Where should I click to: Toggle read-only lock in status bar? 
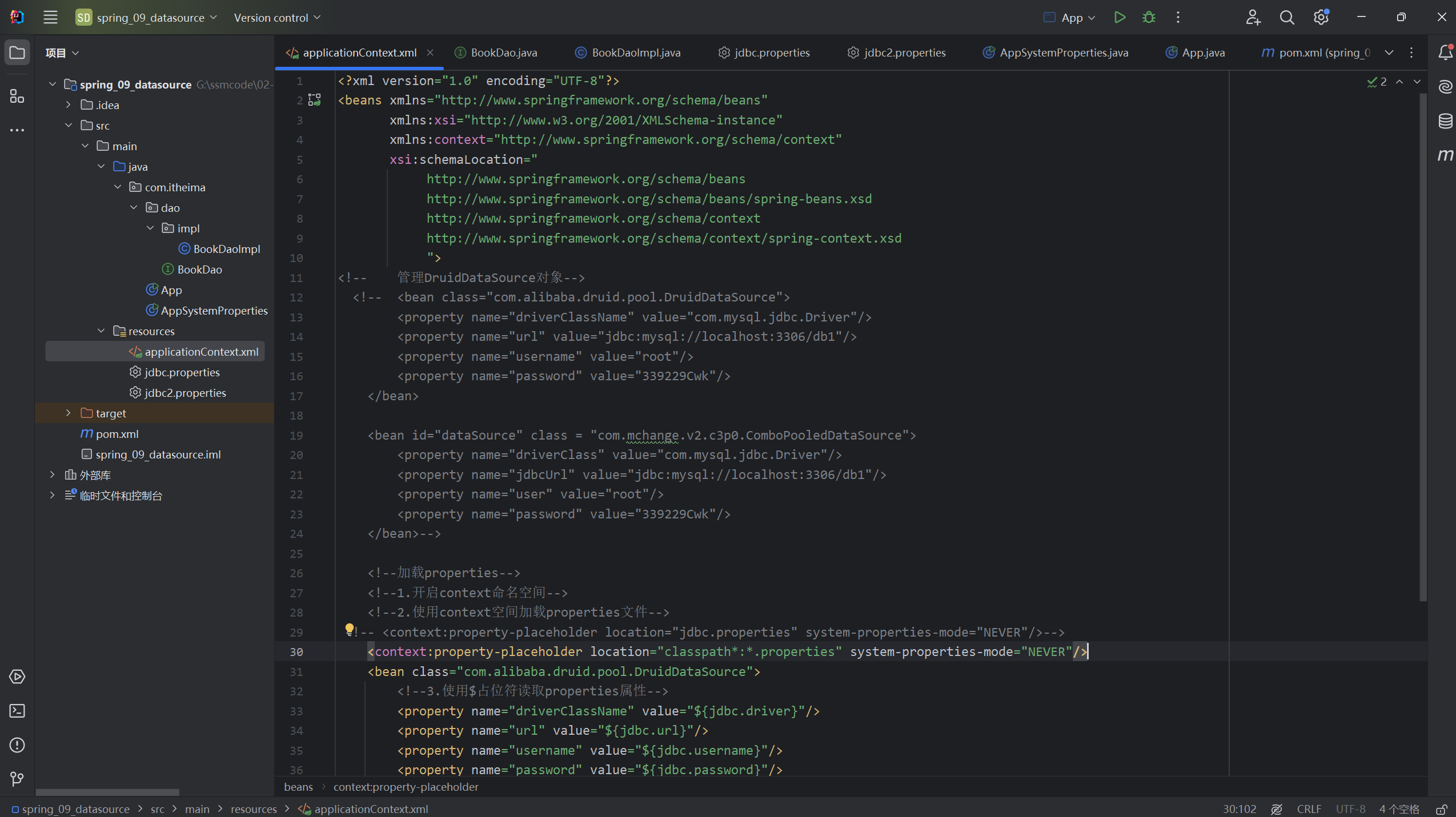[x=1442, y=809]
